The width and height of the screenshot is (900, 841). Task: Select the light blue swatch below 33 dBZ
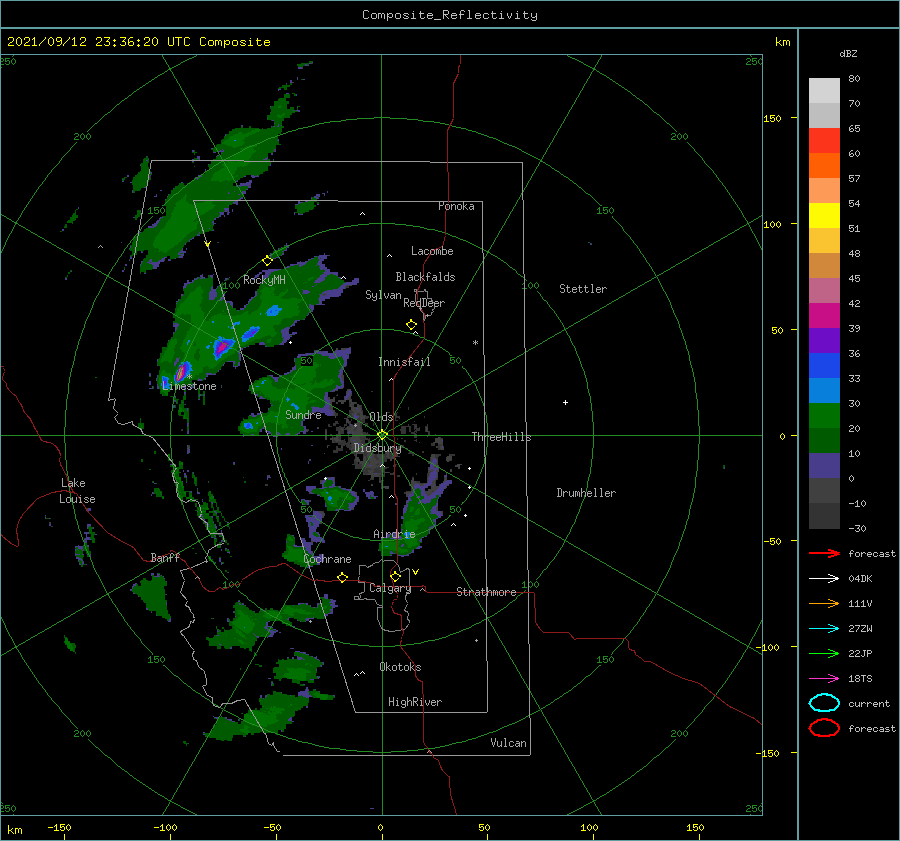pyautogui.click(x=824, y=390)
